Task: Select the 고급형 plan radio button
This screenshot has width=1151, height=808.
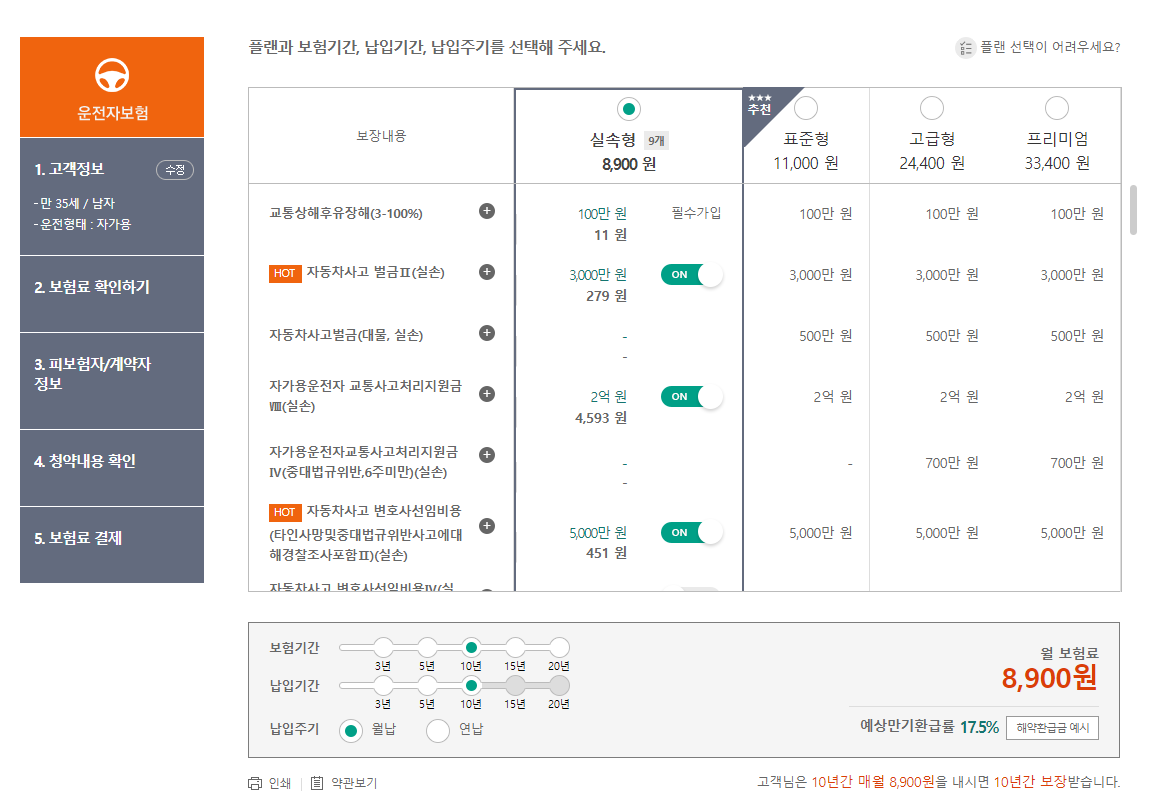Action: click(932, 108)
